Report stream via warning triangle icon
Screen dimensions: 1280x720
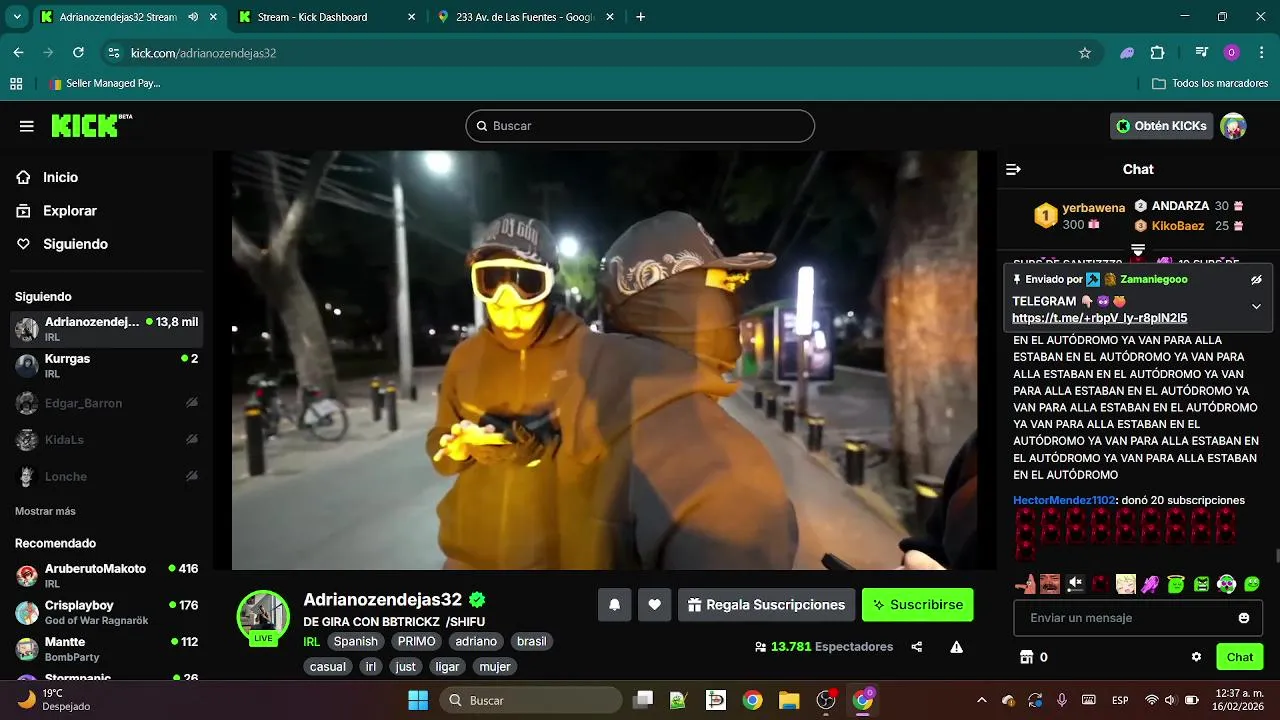(957, 647)
